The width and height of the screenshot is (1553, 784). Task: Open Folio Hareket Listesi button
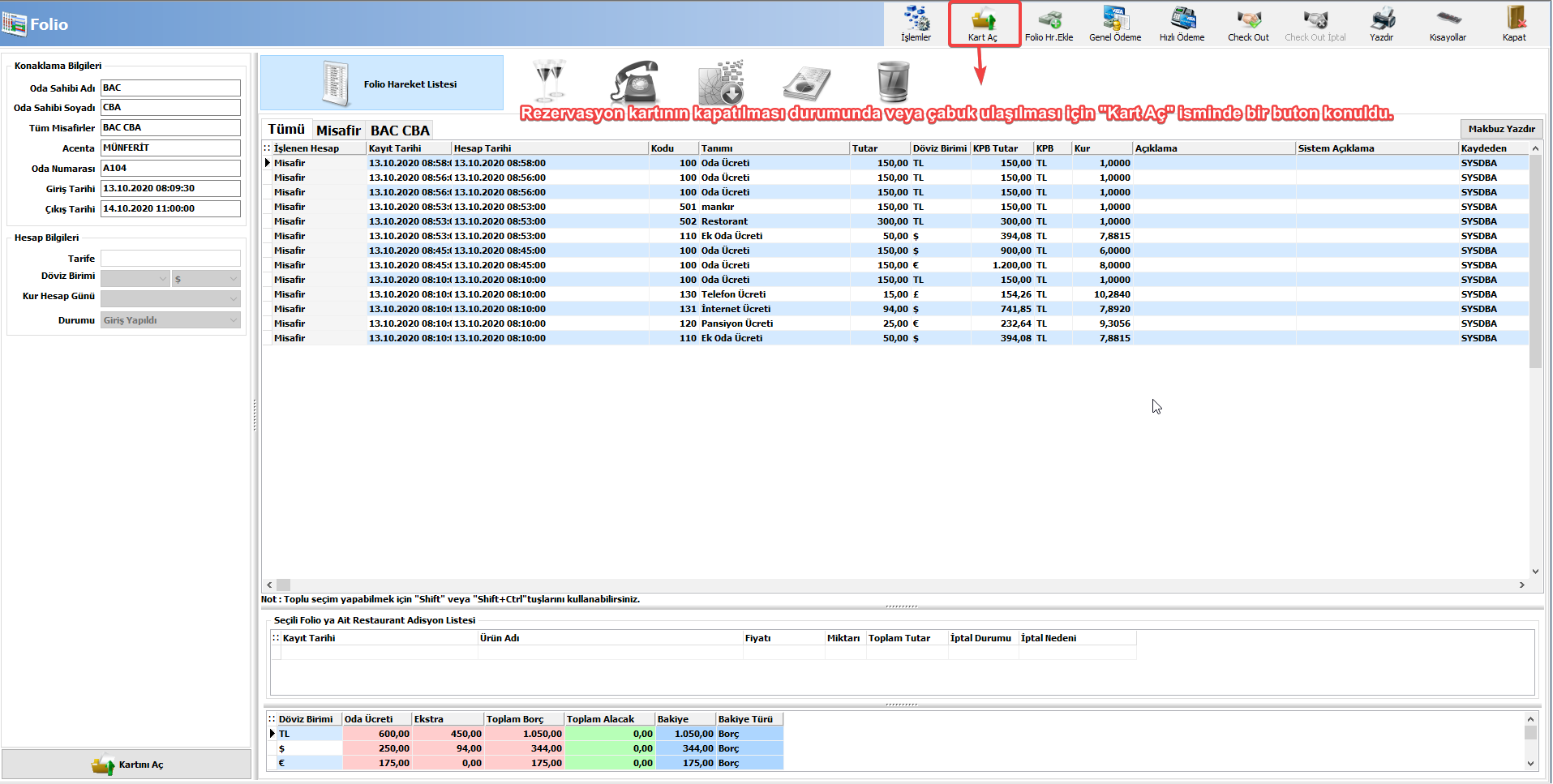coord(382,84)
